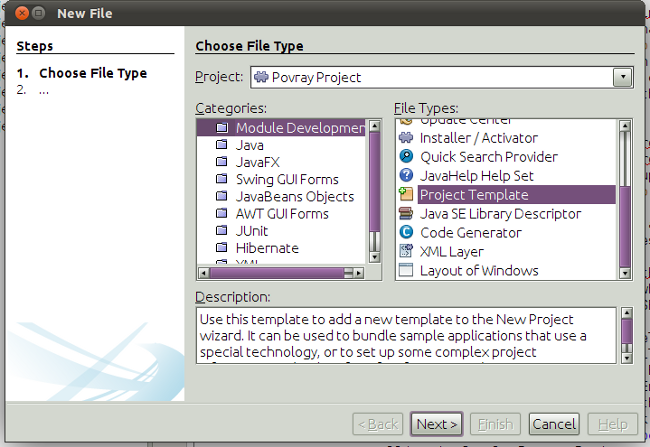
Task: Select the JavaHelp Help Set icon
Action: click(406, 176)
